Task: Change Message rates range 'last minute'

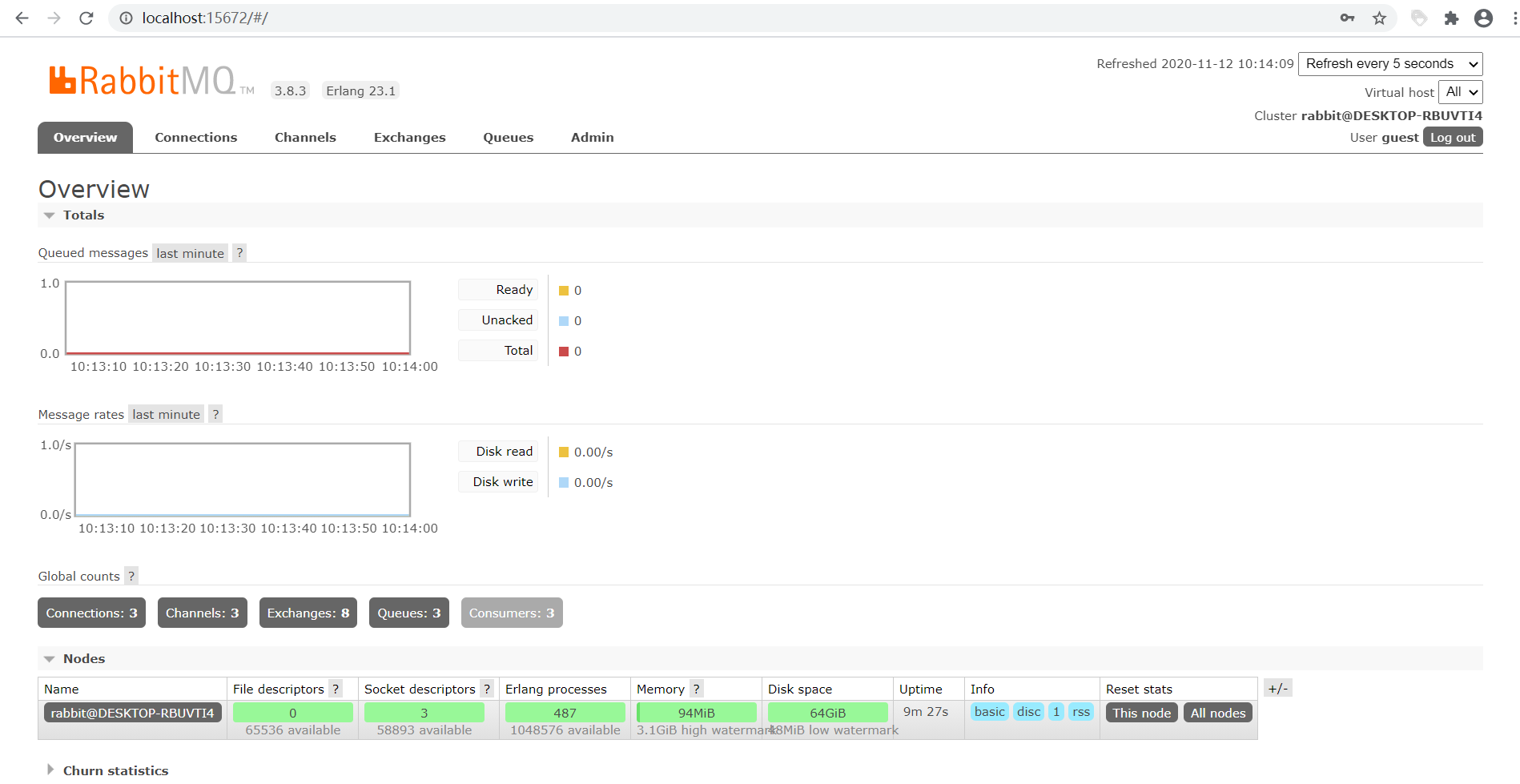Action: pos(167,414)
